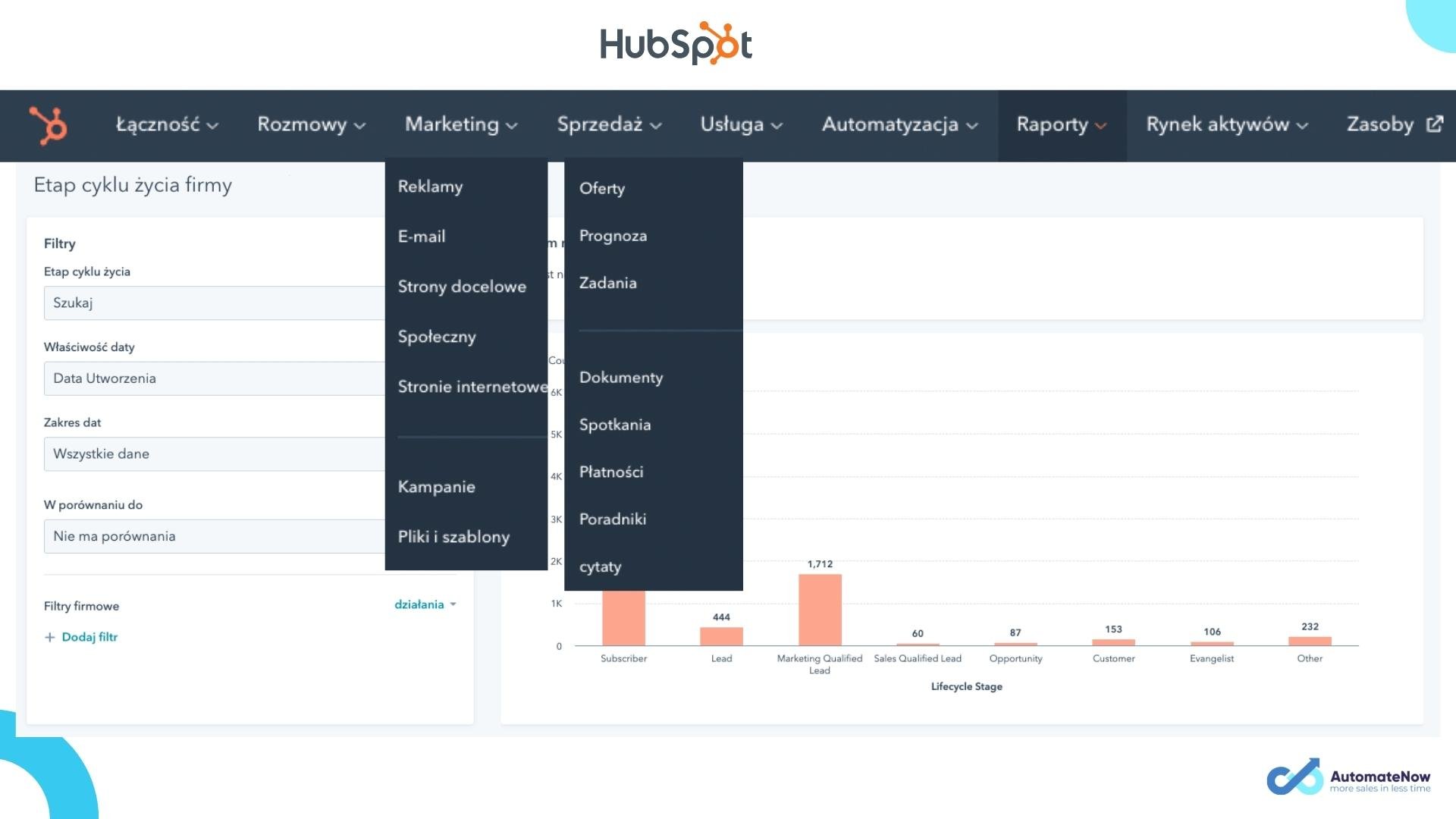Open the Raporty menu
1456x819 pixels.
1062,125
